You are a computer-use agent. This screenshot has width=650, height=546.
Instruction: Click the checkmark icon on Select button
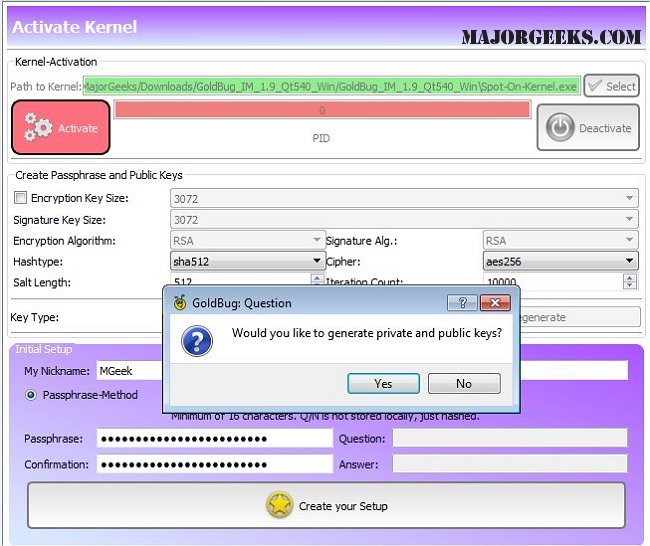pos(594,86)
